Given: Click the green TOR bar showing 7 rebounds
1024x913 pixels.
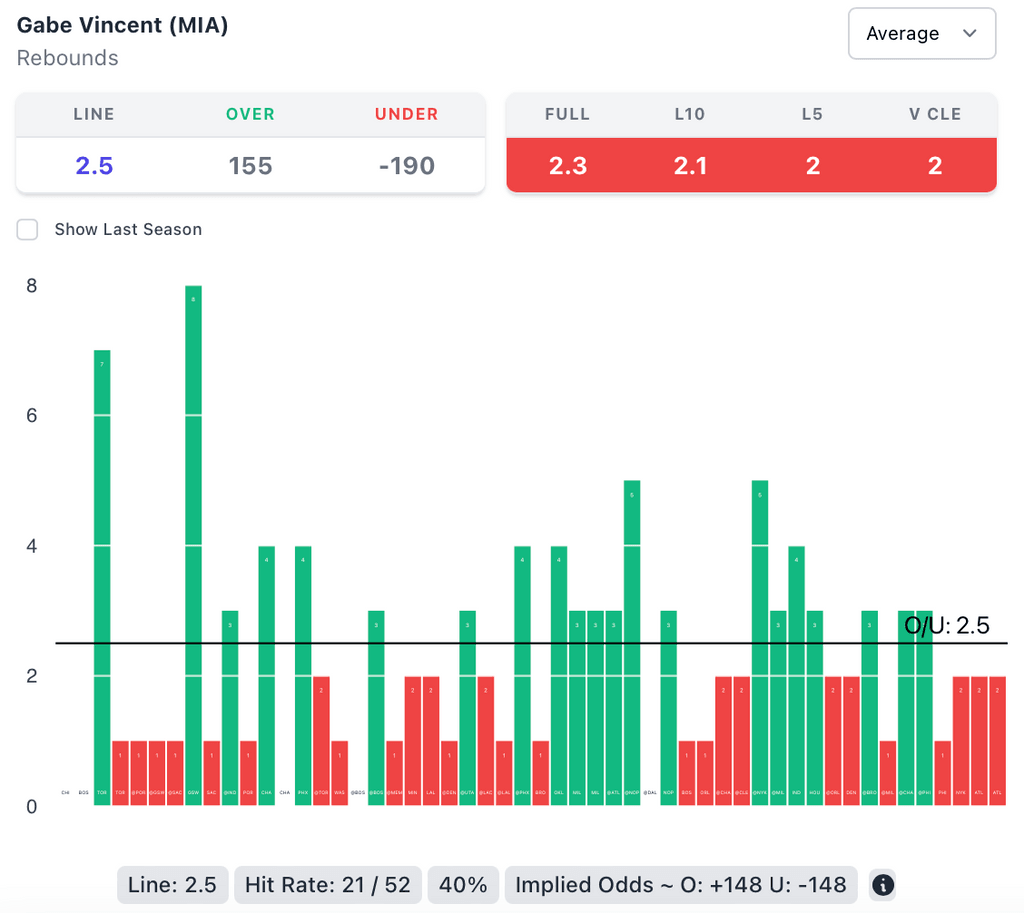Looking at the screenshot, I should (x=102, y=578).
